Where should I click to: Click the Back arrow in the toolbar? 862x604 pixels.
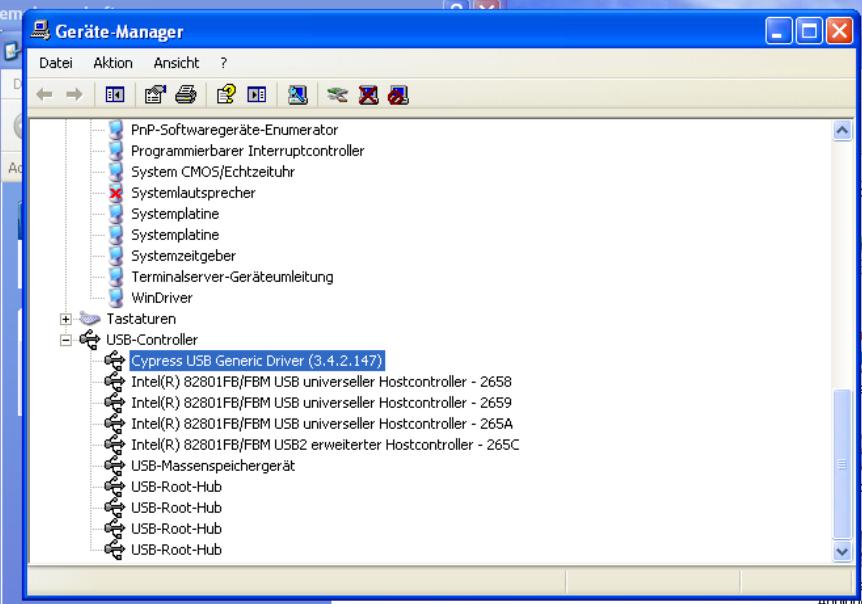pyautogui.click(x=45, y=95)
